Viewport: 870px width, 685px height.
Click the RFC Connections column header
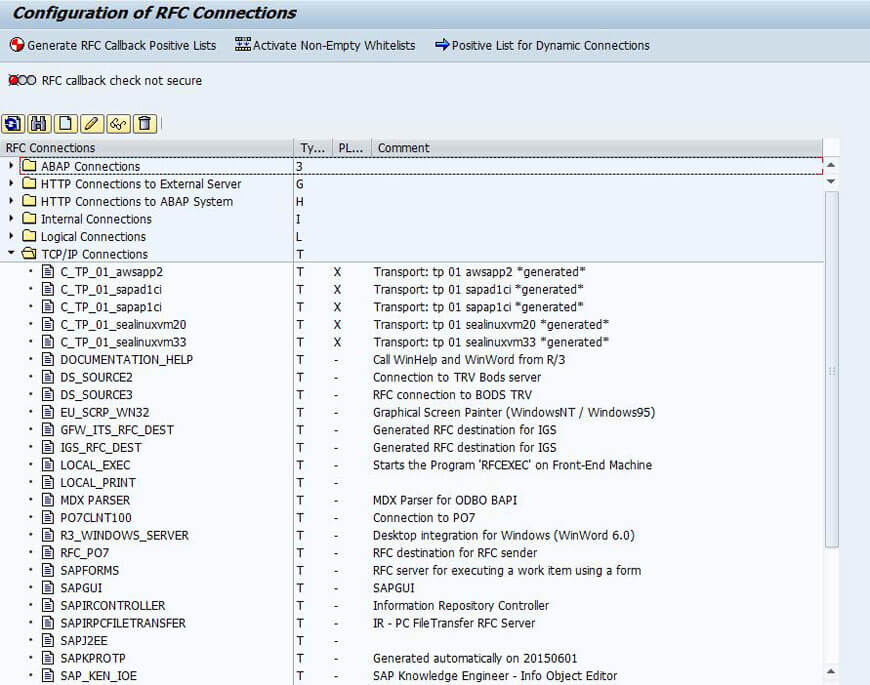50,148
